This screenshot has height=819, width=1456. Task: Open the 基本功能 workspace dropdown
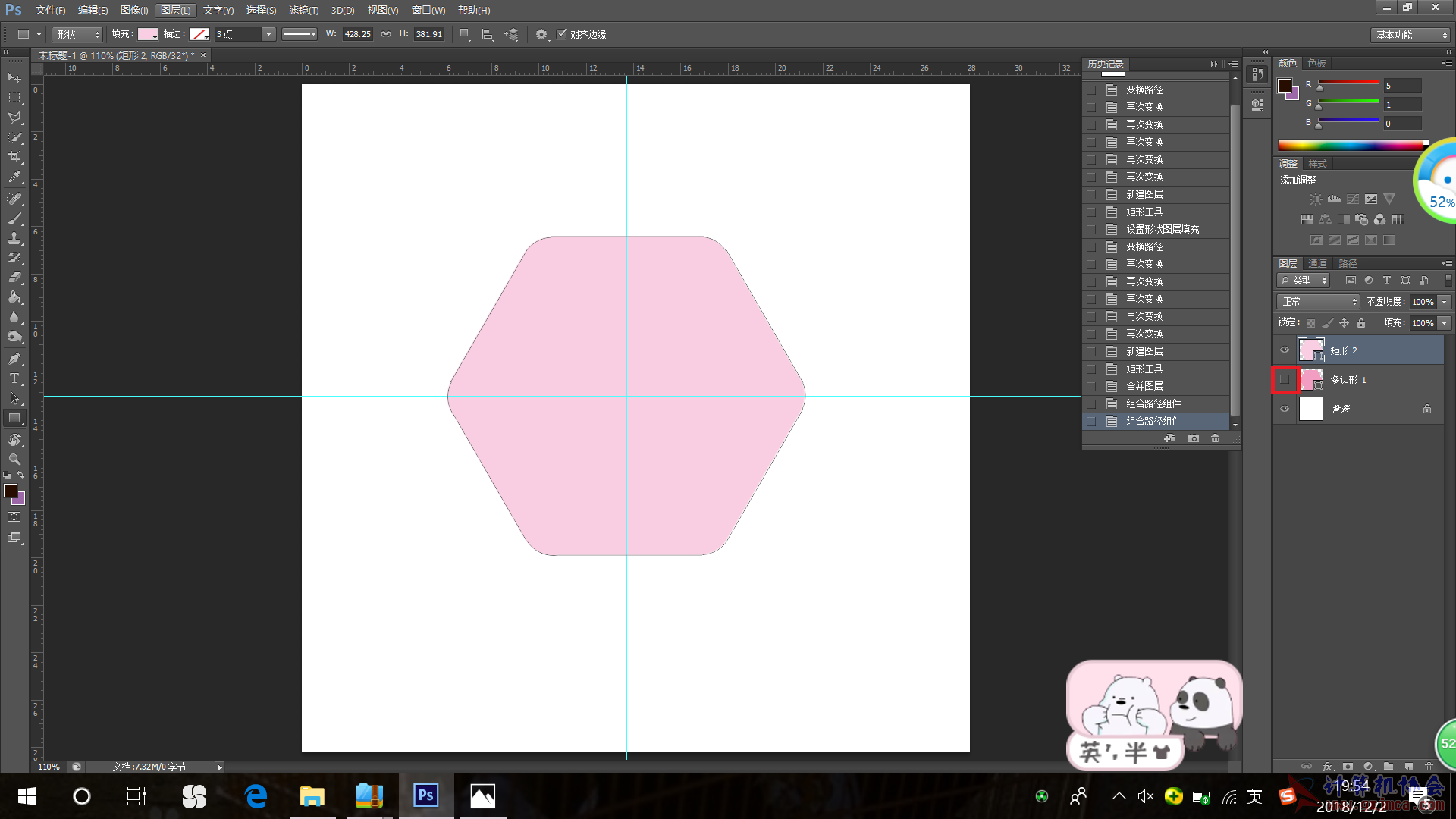pos(1410,35)
